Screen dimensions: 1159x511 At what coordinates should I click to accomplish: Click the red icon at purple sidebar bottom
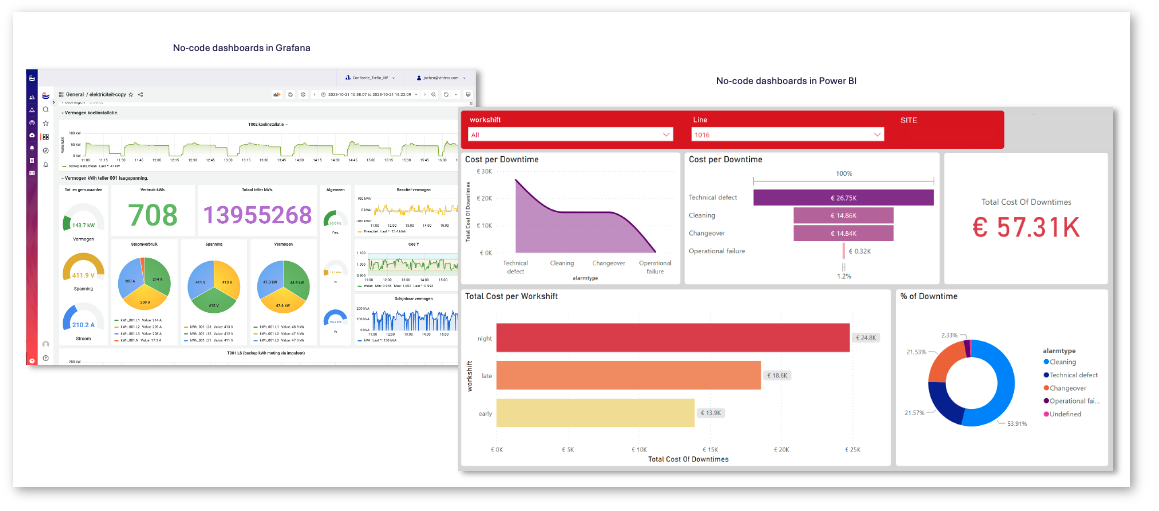(32, 360)
